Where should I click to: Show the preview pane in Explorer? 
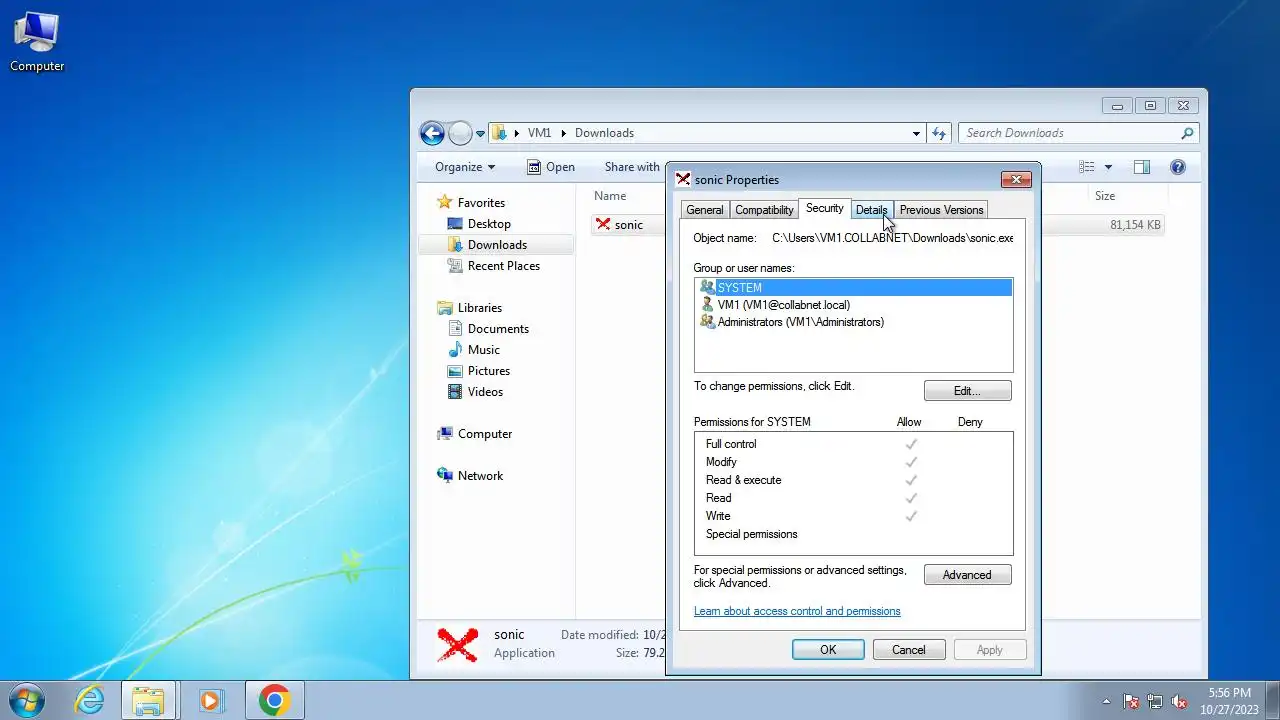click(1142, 167)
